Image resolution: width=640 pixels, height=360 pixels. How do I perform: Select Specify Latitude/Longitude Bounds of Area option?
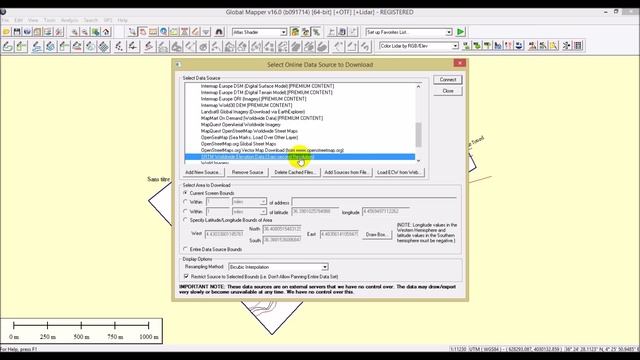point(186,220)
